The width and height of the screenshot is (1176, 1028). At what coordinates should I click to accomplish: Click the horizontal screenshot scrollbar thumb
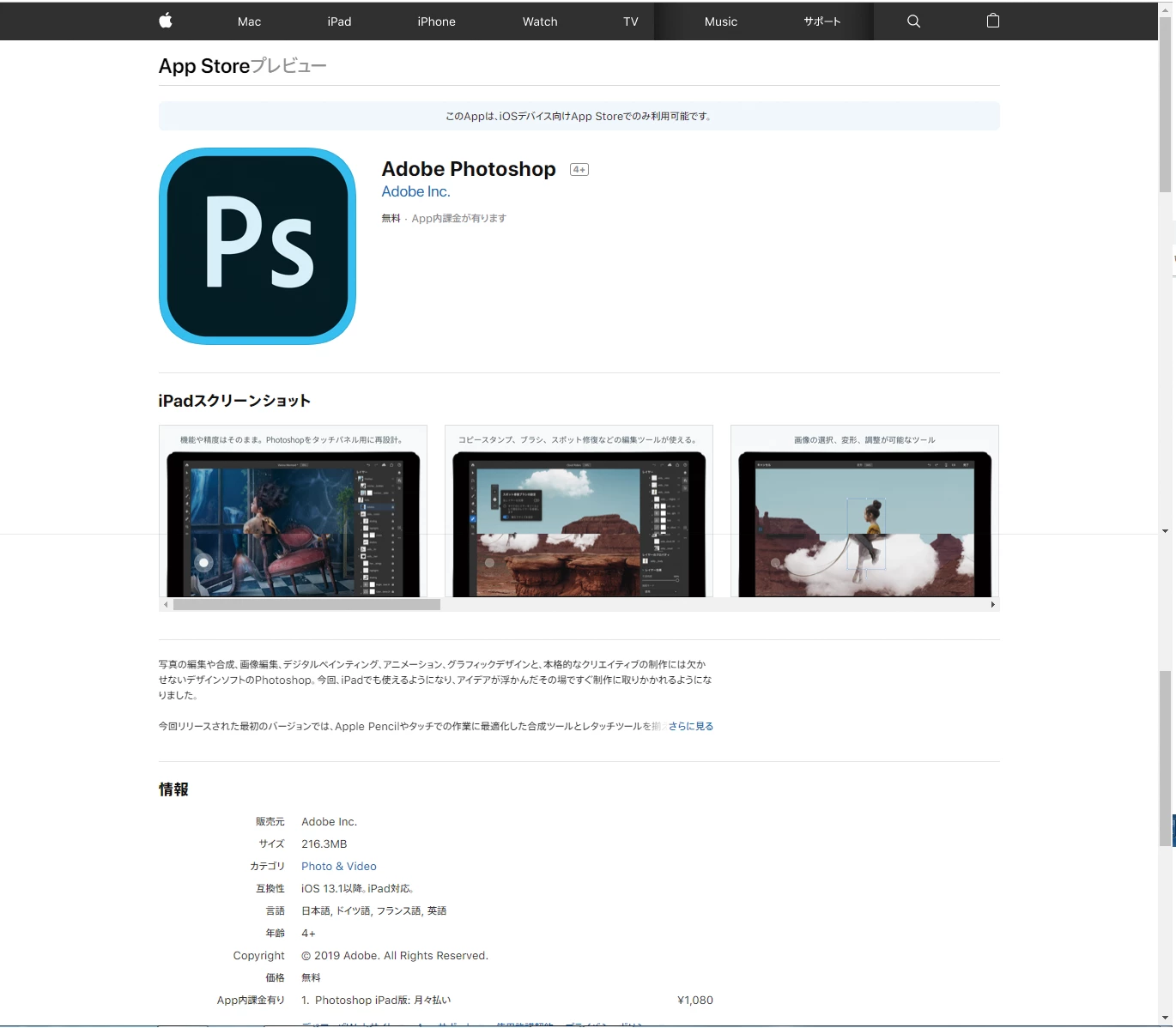click(306, 605)
